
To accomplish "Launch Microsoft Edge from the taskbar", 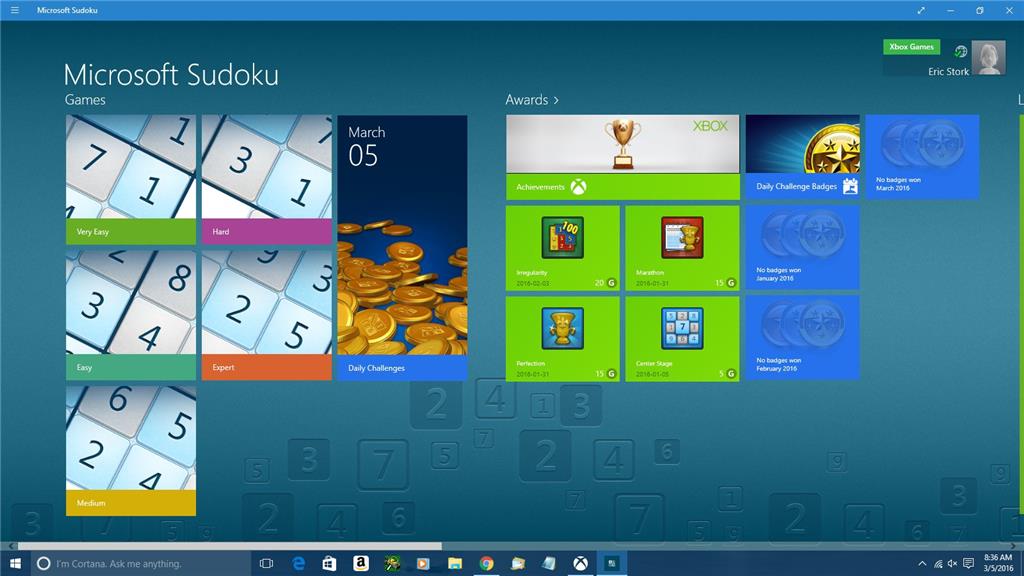I will click(x=298, y=563).
